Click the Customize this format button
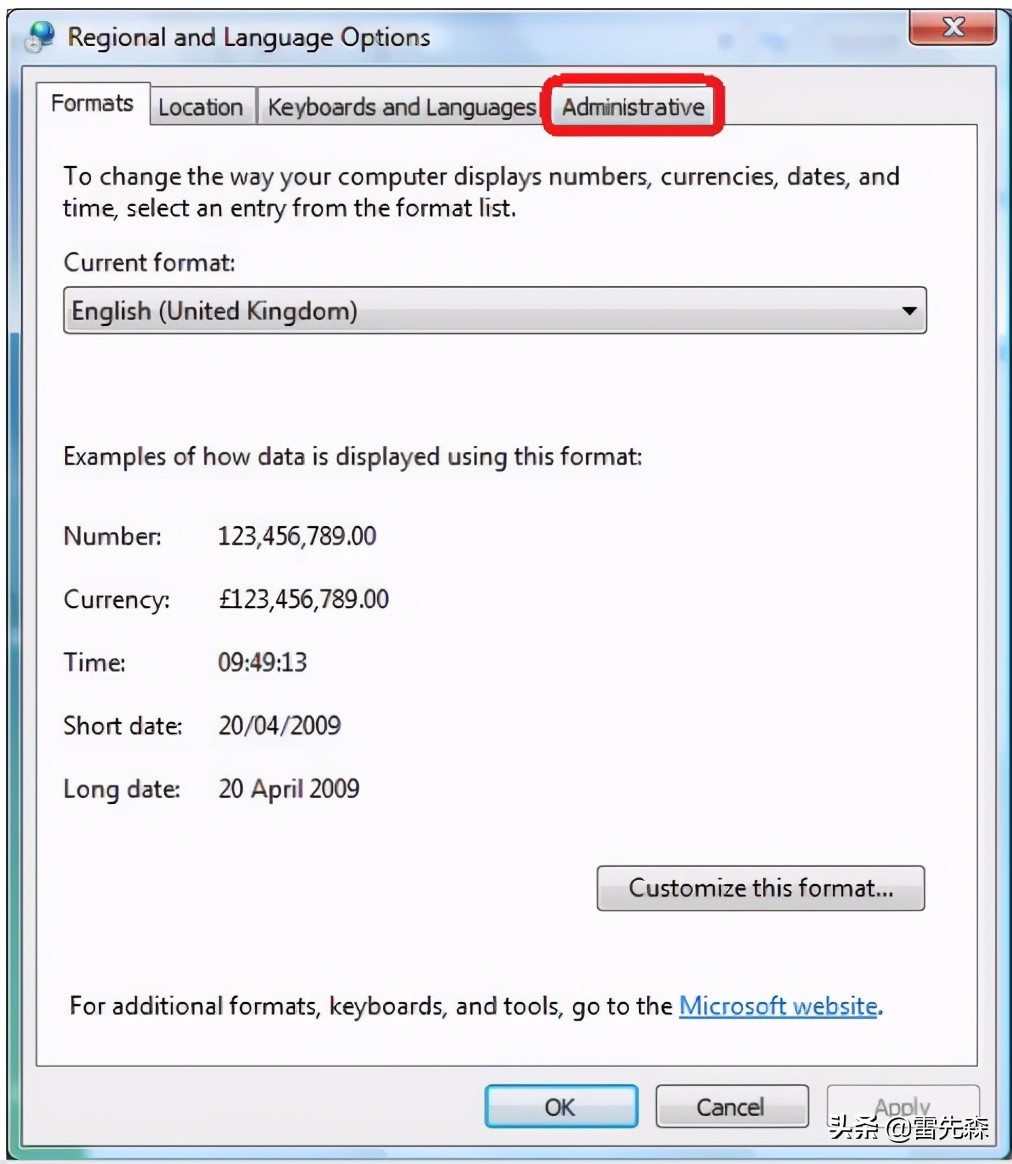The width and height of the screenshot is (1012, 1164). click(760, 888)
